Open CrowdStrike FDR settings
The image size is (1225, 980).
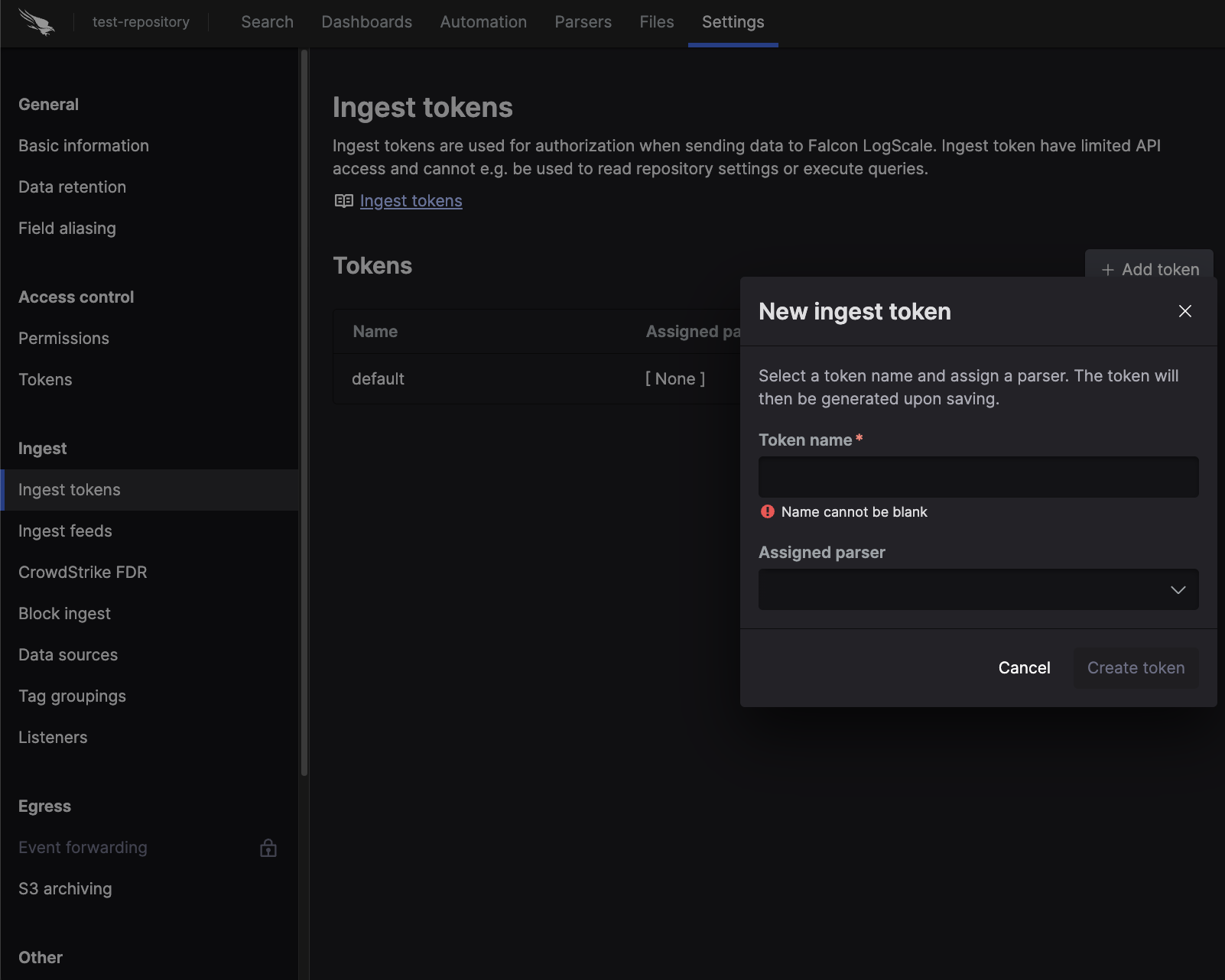pyautogui.click(x=83, y=572)
